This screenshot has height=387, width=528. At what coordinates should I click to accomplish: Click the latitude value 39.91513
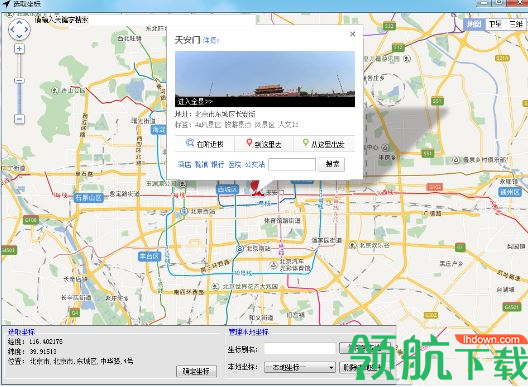pyautogui.click(x=42, y=351)
